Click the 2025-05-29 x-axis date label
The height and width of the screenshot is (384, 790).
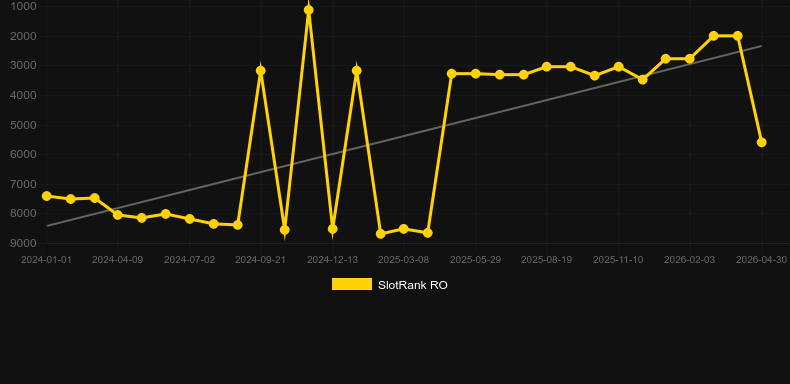[x=476, y=260]
